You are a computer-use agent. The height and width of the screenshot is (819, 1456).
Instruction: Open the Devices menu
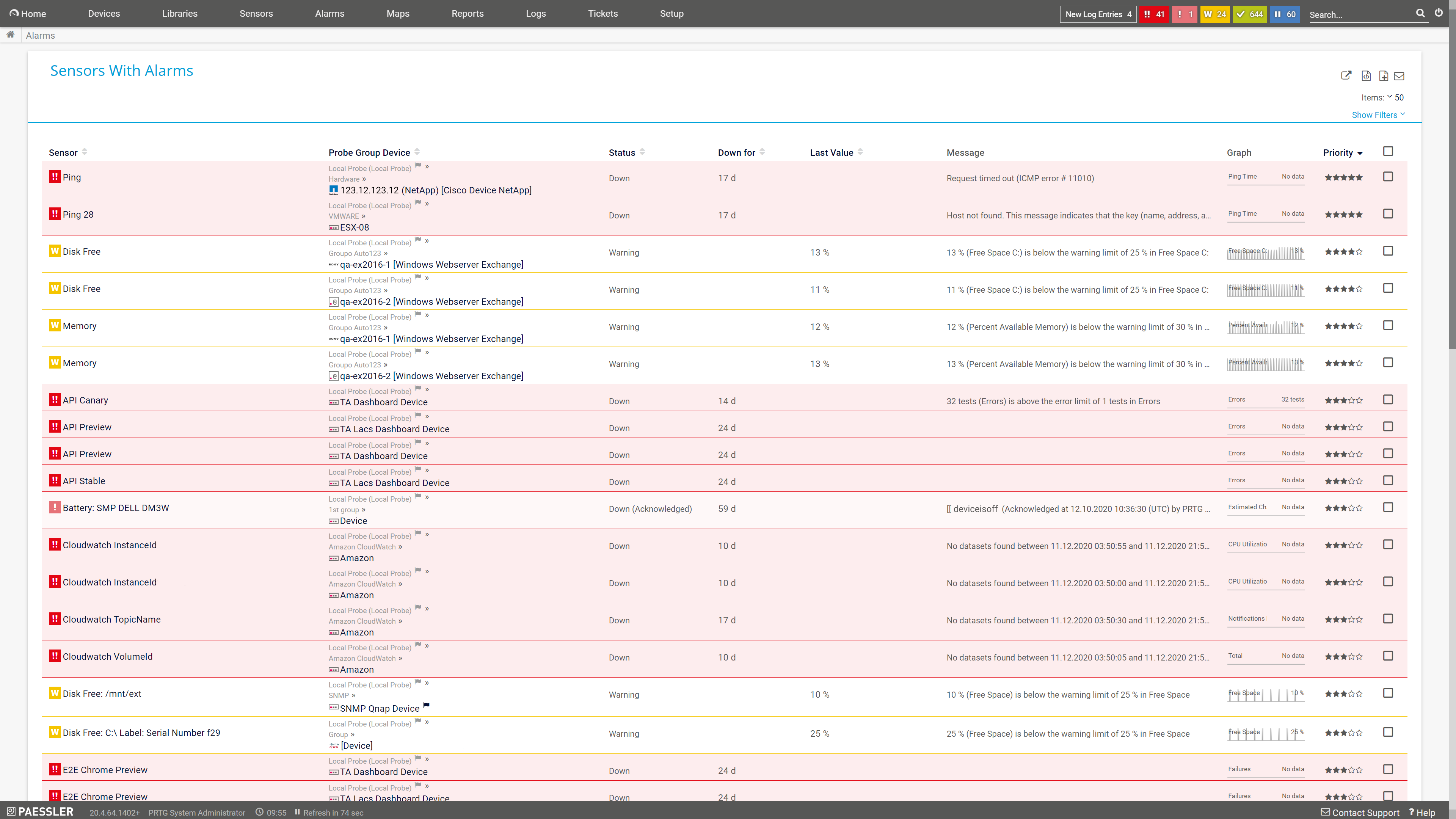click(104, 13)
